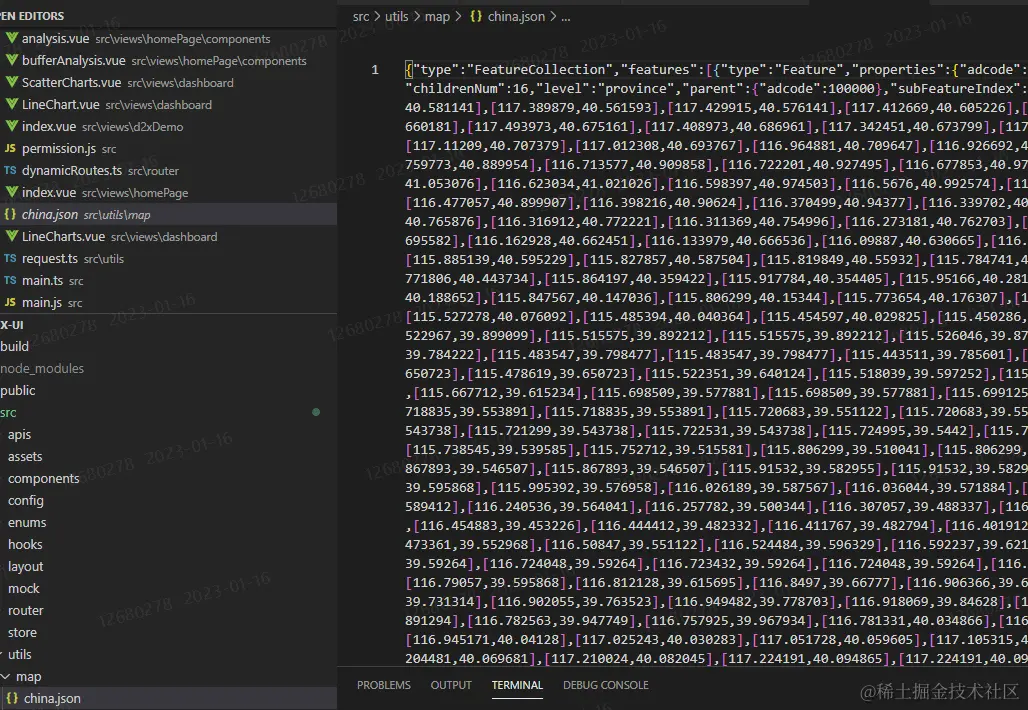
Task: Click JS icon beside main.js
Action: coord(10,302)
